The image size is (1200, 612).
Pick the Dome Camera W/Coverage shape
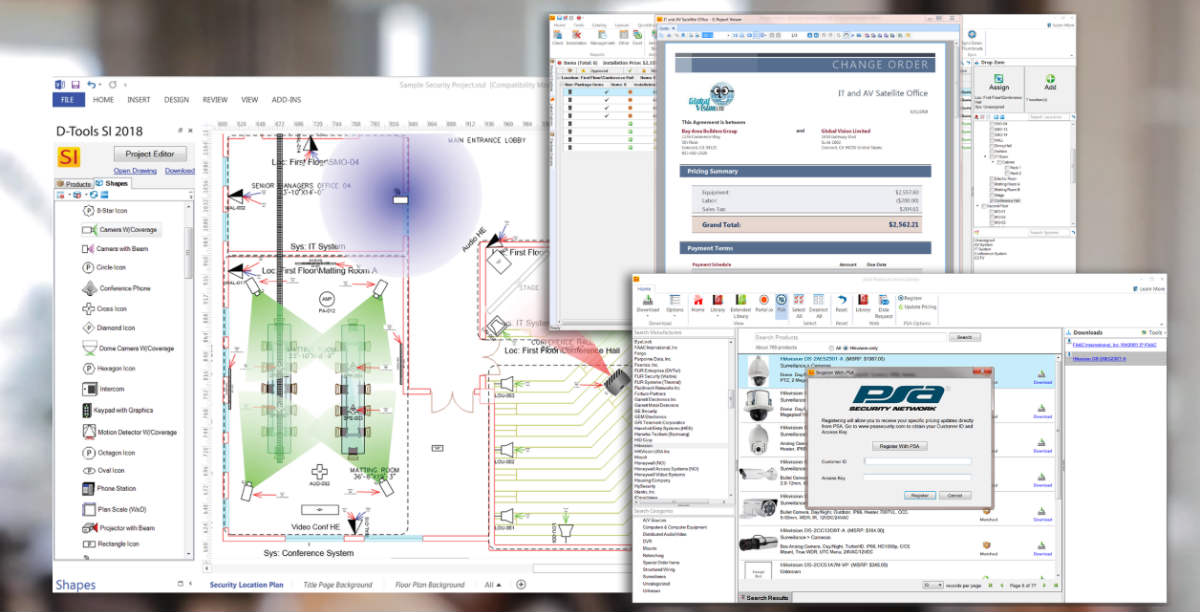tap(127, 348)
